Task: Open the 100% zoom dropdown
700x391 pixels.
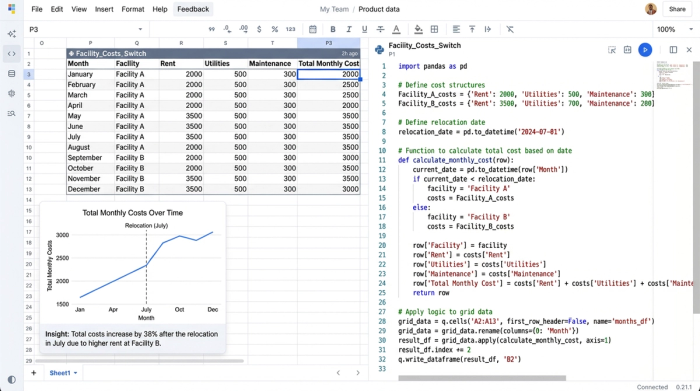Action: (x=675, y=29)
